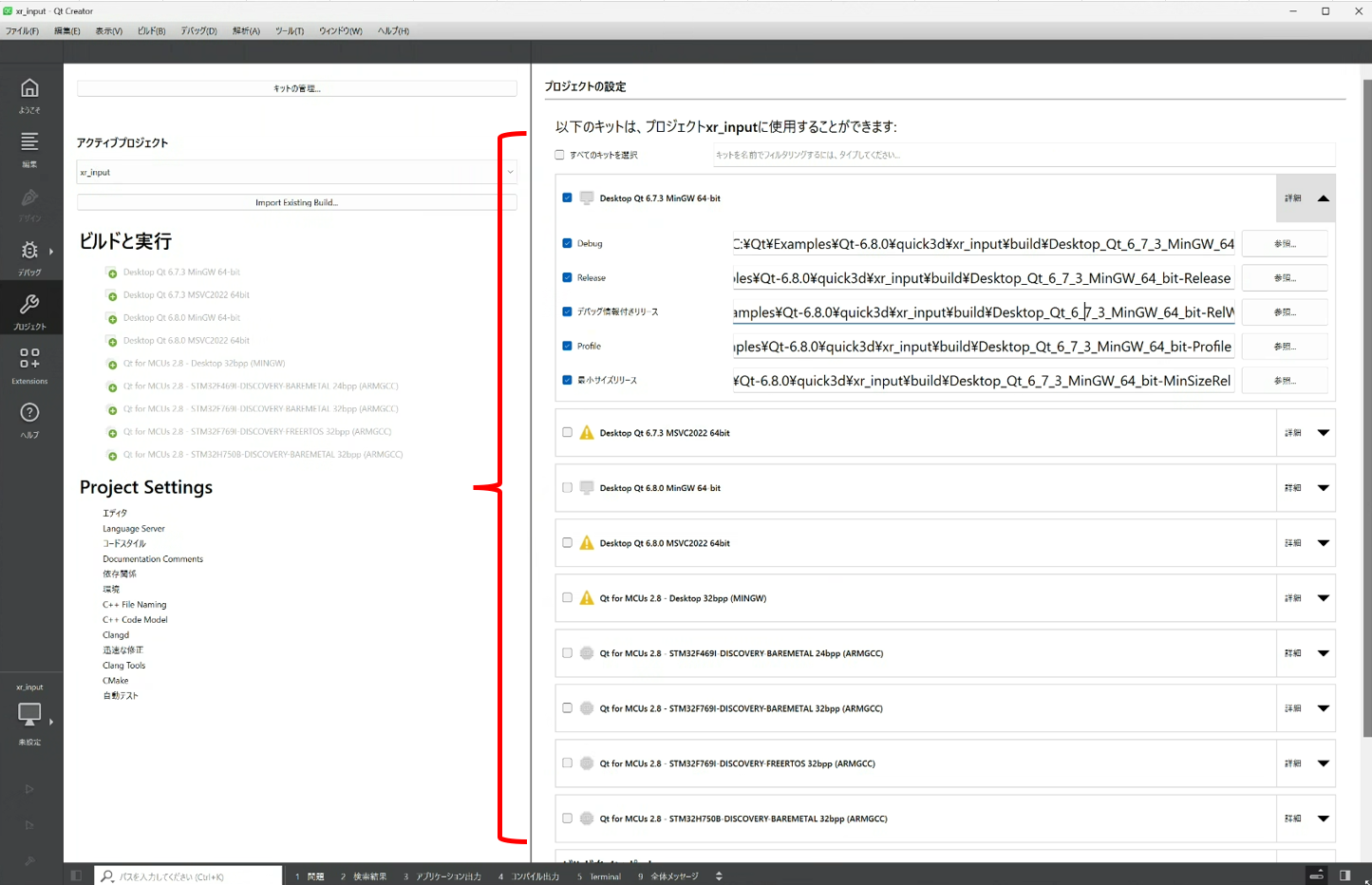This screenshot has height=885, width=1372.
Task: Select the Projects (プロジェクト) wrench icon
Action: [x=29, y=311]
